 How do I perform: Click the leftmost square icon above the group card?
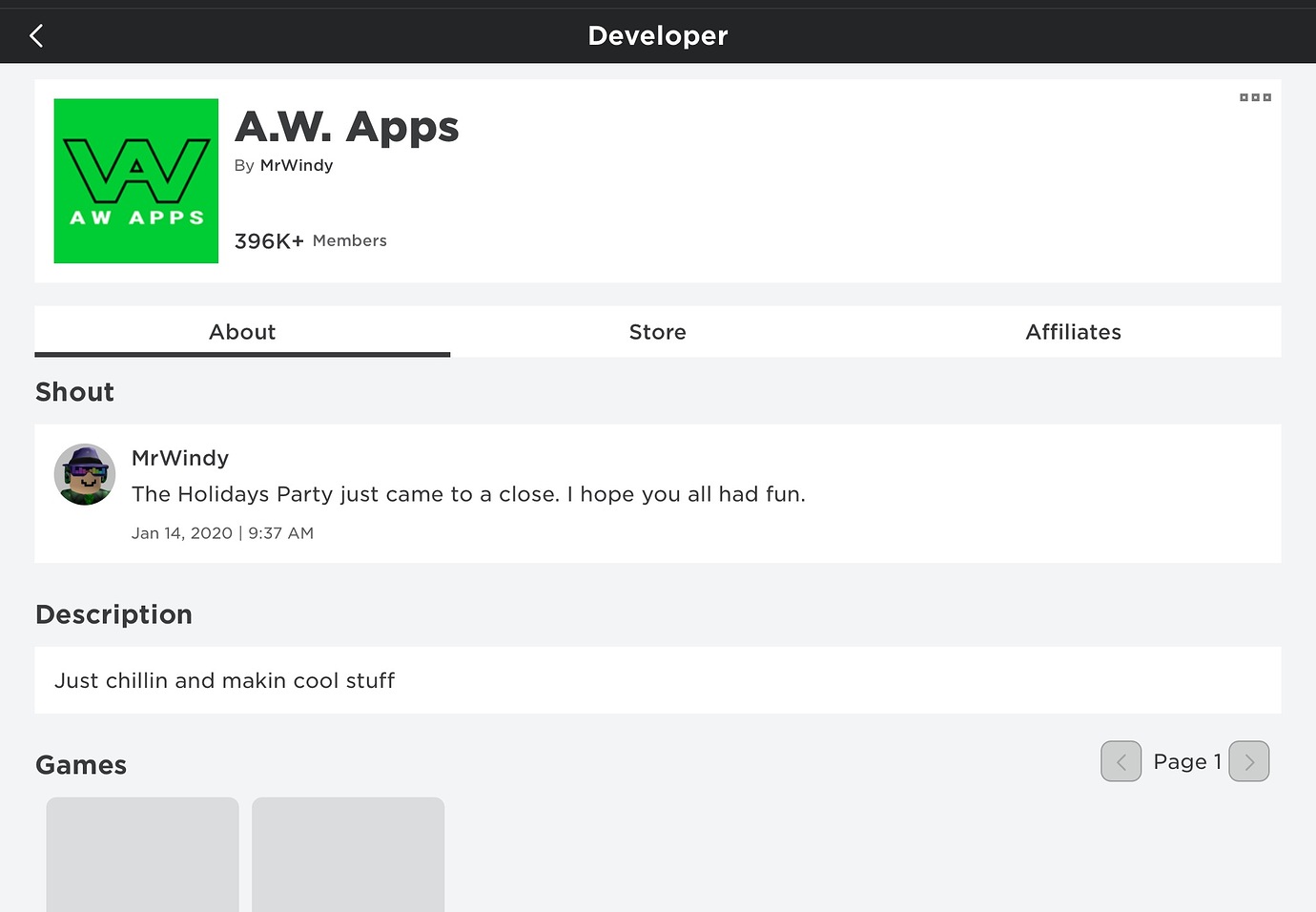tap(1243, 96)
